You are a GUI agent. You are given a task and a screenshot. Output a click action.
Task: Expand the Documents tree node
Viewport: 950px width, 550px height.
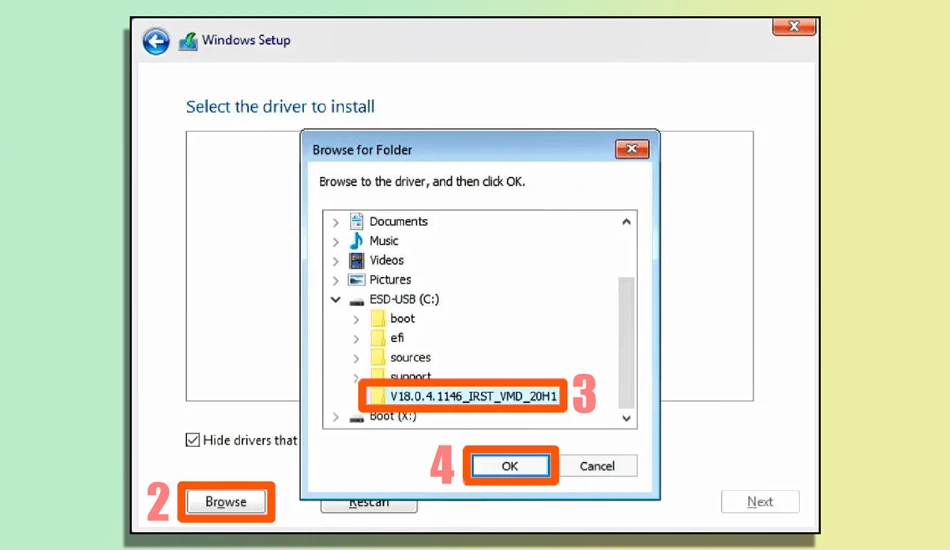pyautogui.click(x=336, y=222)
